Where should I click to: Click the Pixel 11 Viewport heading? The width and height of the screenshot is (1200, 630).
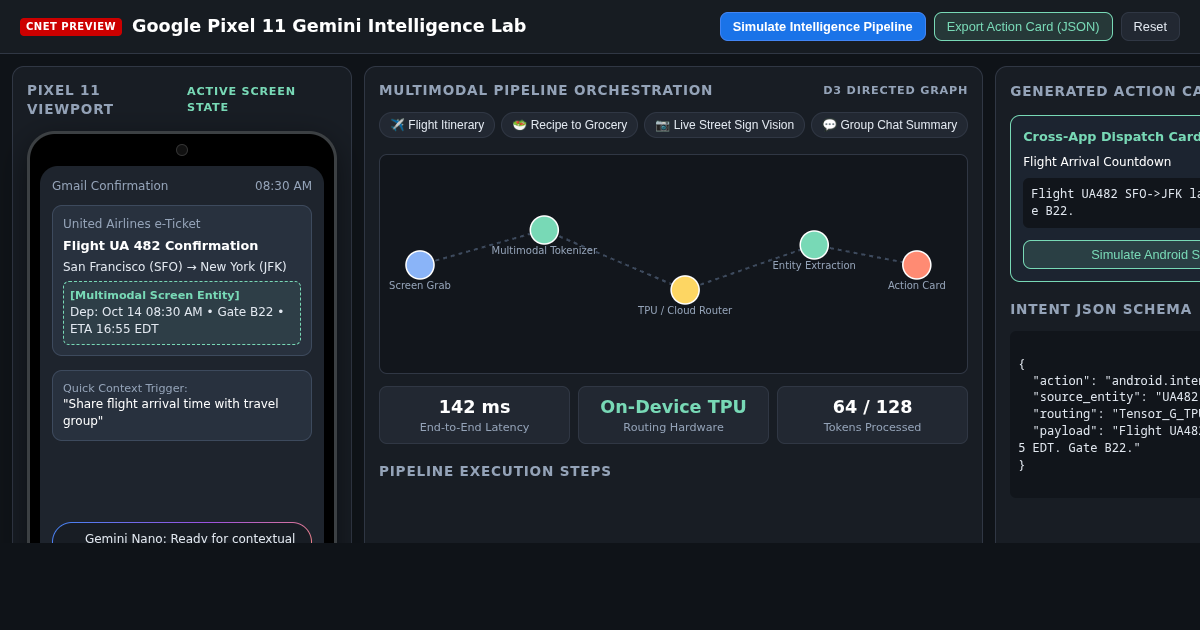[x=70, y=99]
